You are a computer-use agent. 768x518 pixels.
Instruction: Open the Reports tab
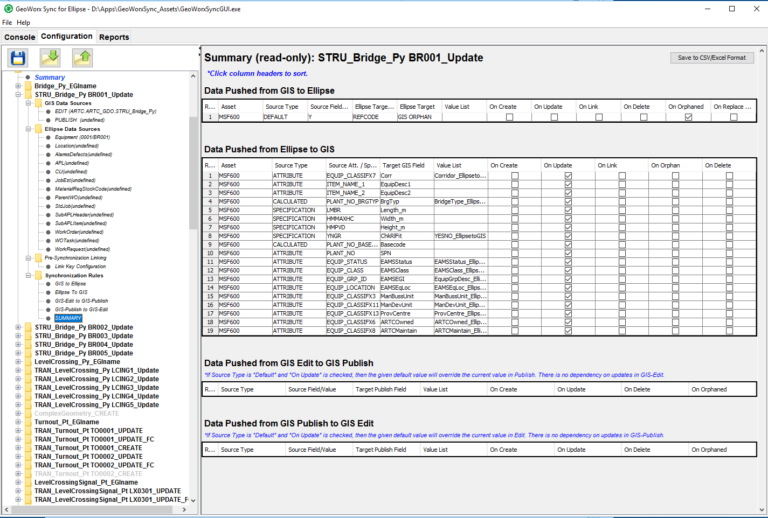[x=113, y=36]
